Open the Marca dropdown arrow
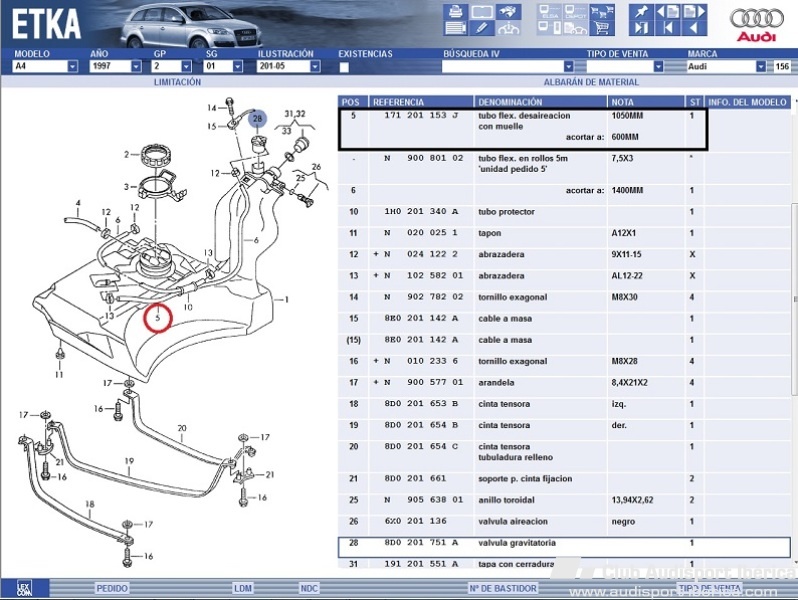Image resolution: width=798 pixels, height=600 pixels. pos(761,66)
